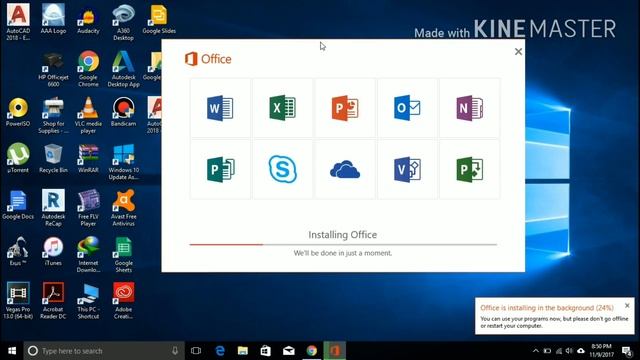Click the Outlook icon in Office installer

[407, 108]
